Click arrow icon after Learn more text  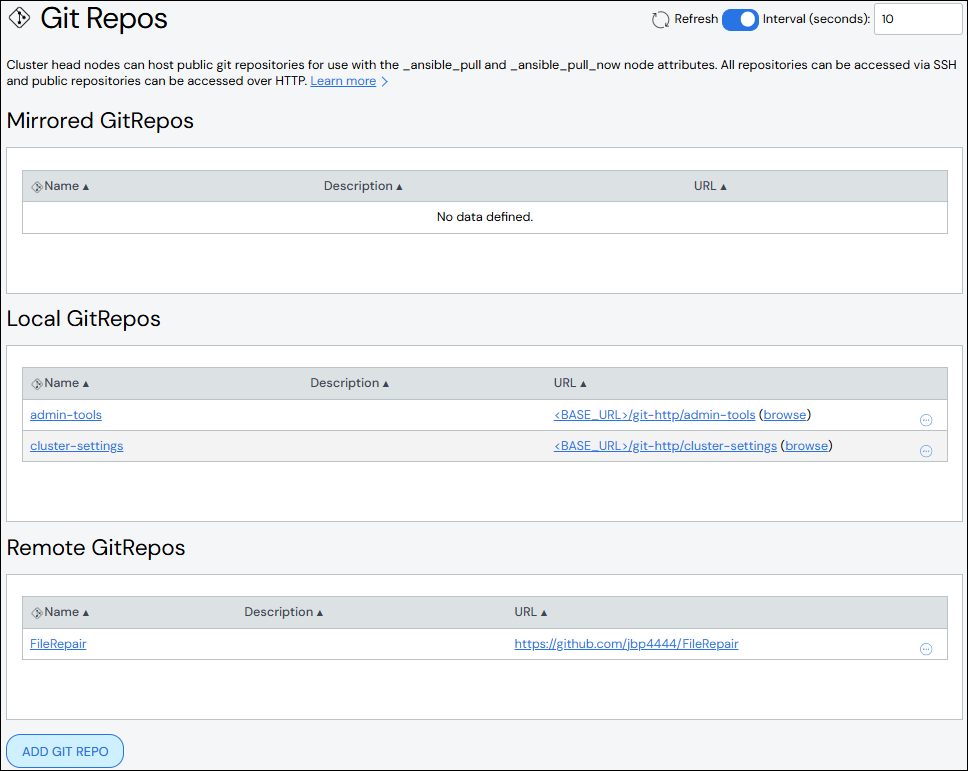385,81
